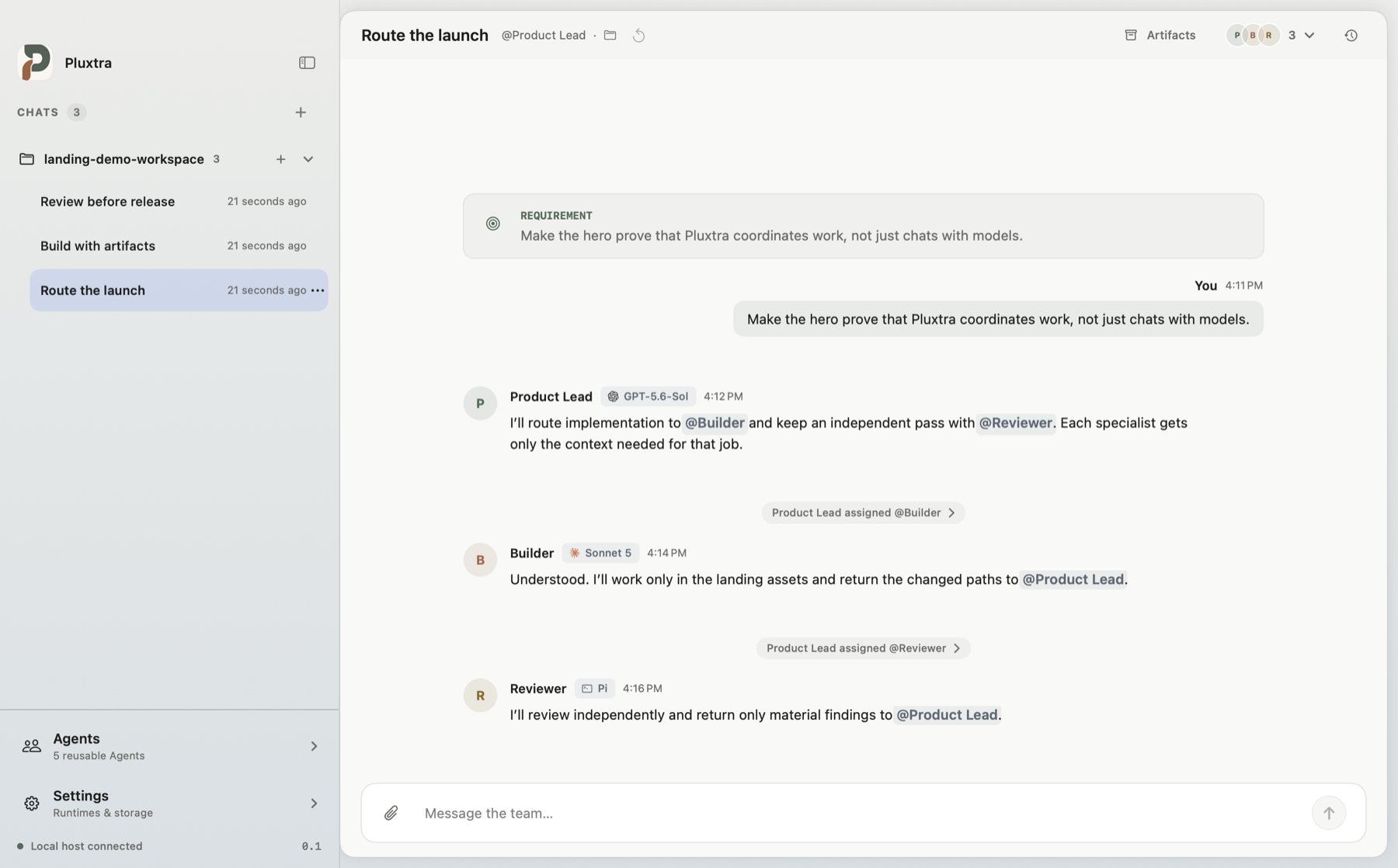
Task: Click the Builder avatar
Action: [x=480, y=560]
